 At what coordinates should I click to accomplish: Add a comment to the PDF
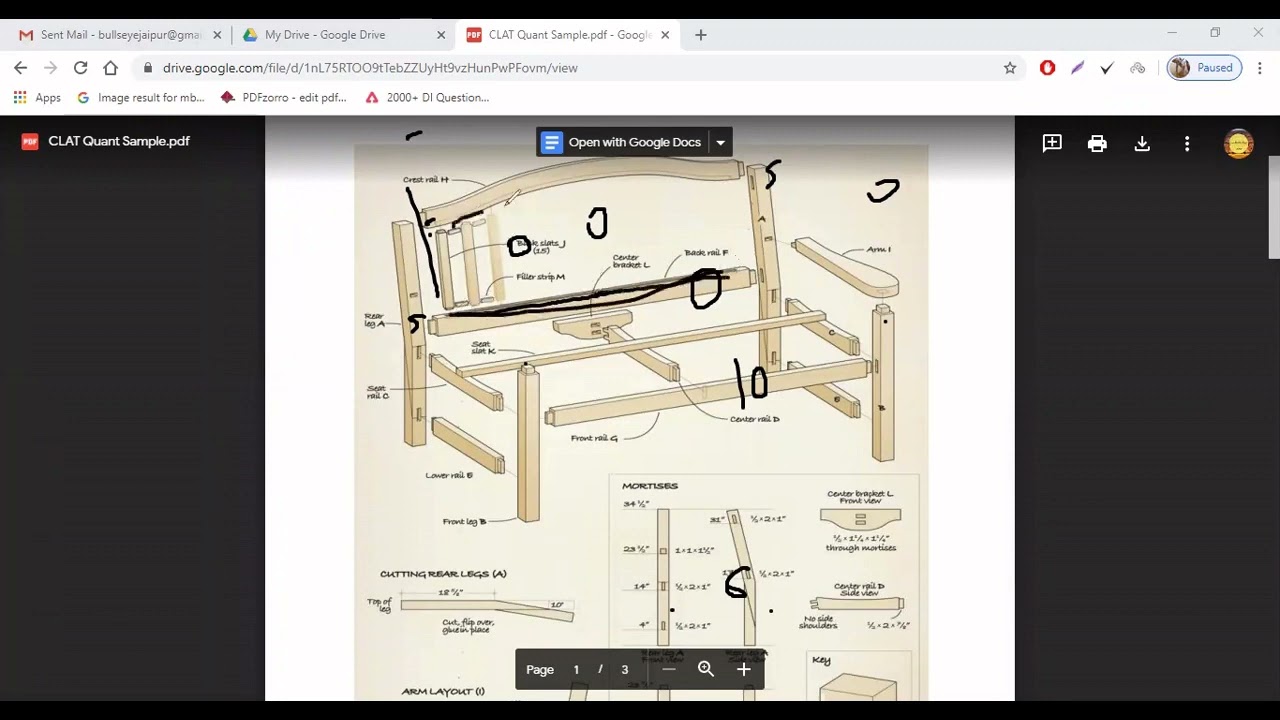point(1052,143)
